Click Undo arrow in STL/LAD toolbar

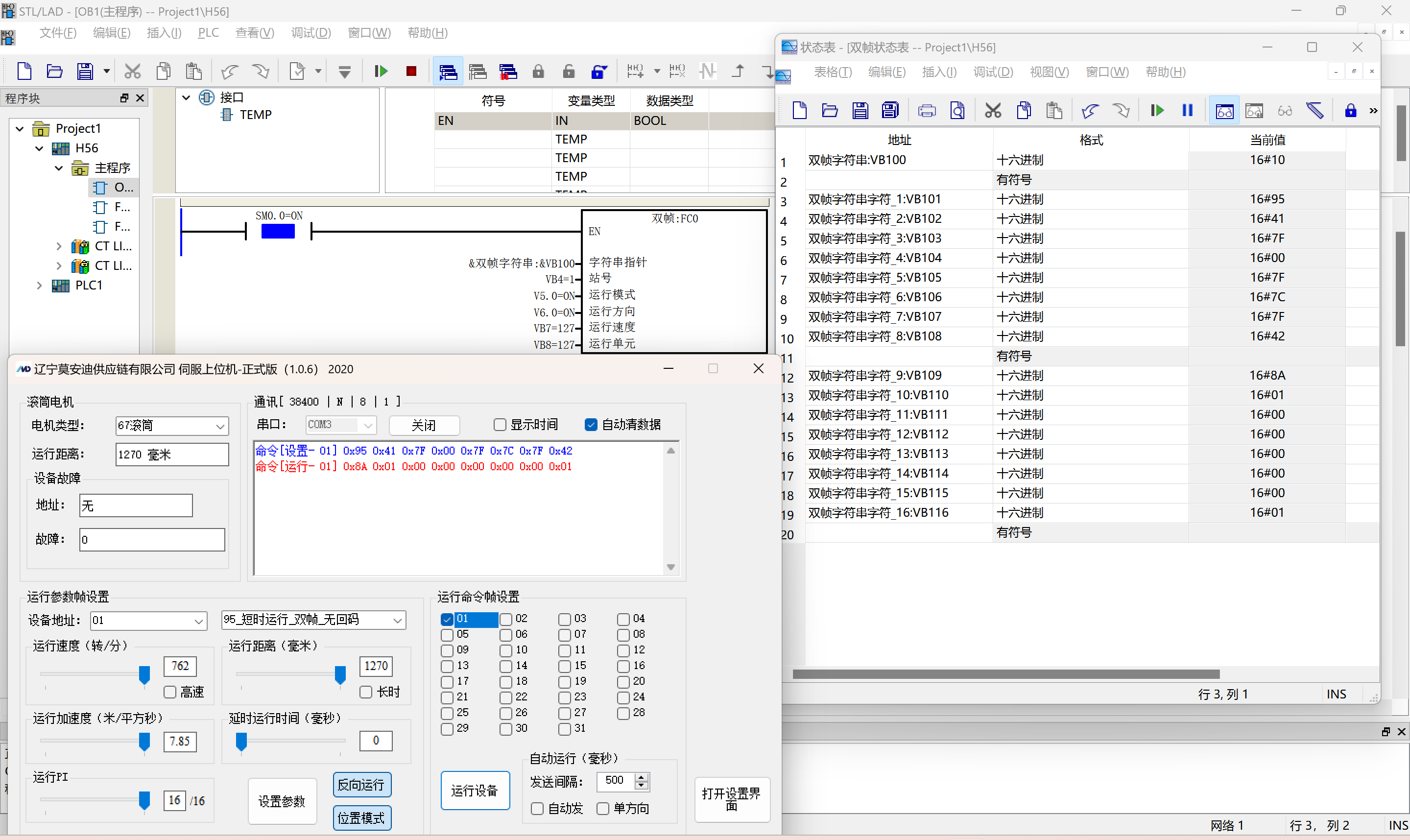pyautogui.click(x=229, y=72)
